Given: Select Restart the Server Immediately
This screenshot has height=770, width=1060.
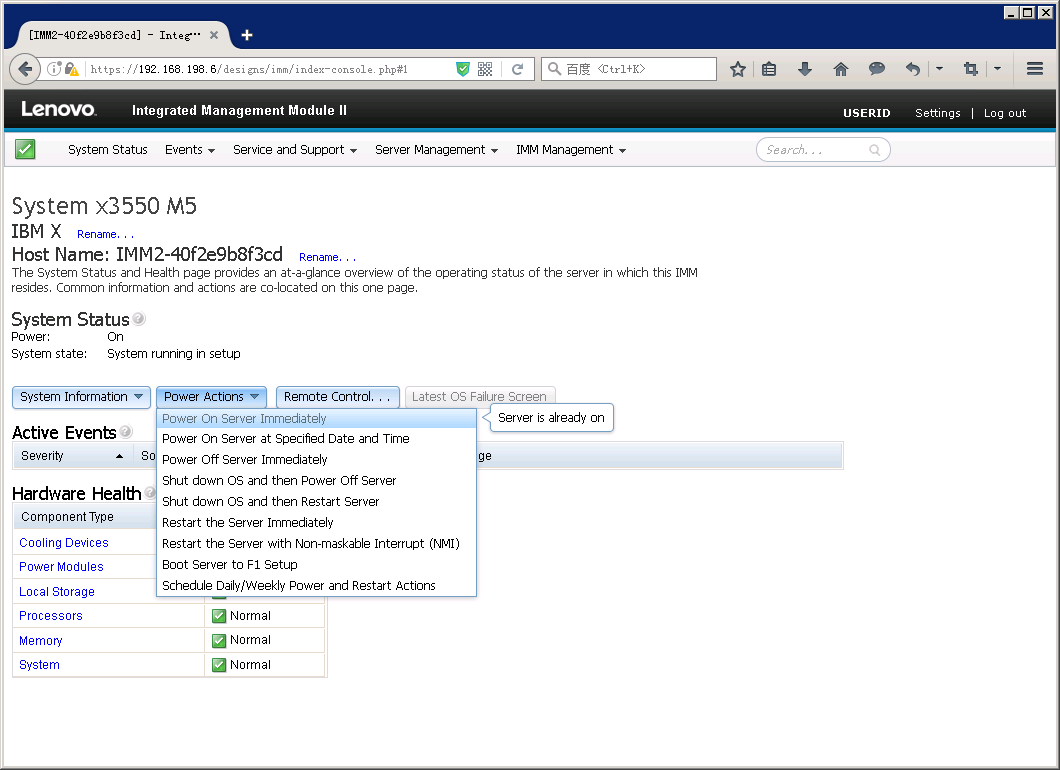Looking at the screenshot, I should [248, 523].
